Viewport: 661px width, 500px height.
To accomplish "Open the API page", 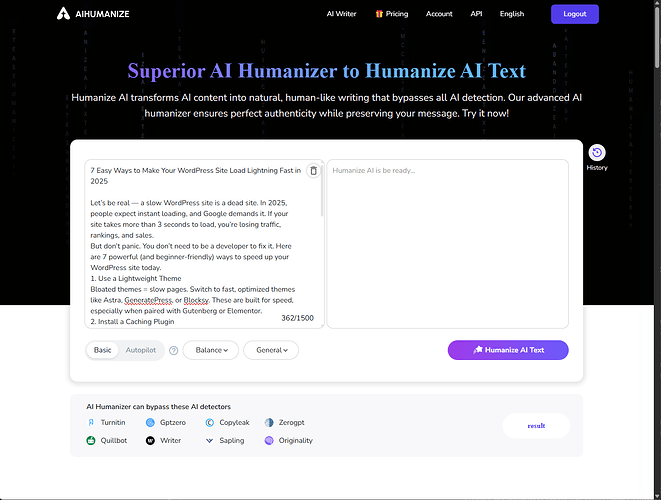I will coord(476,14).
